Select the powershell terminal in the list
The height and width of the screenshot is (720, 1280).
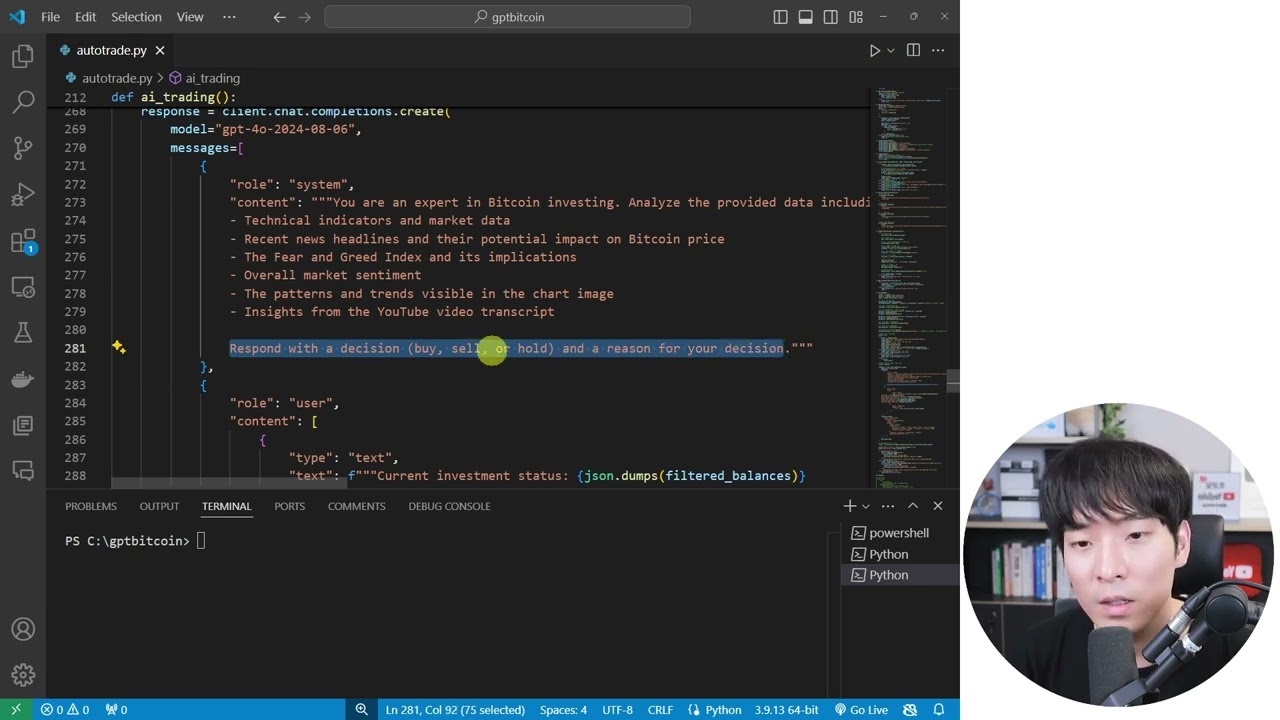click(898, 533)
